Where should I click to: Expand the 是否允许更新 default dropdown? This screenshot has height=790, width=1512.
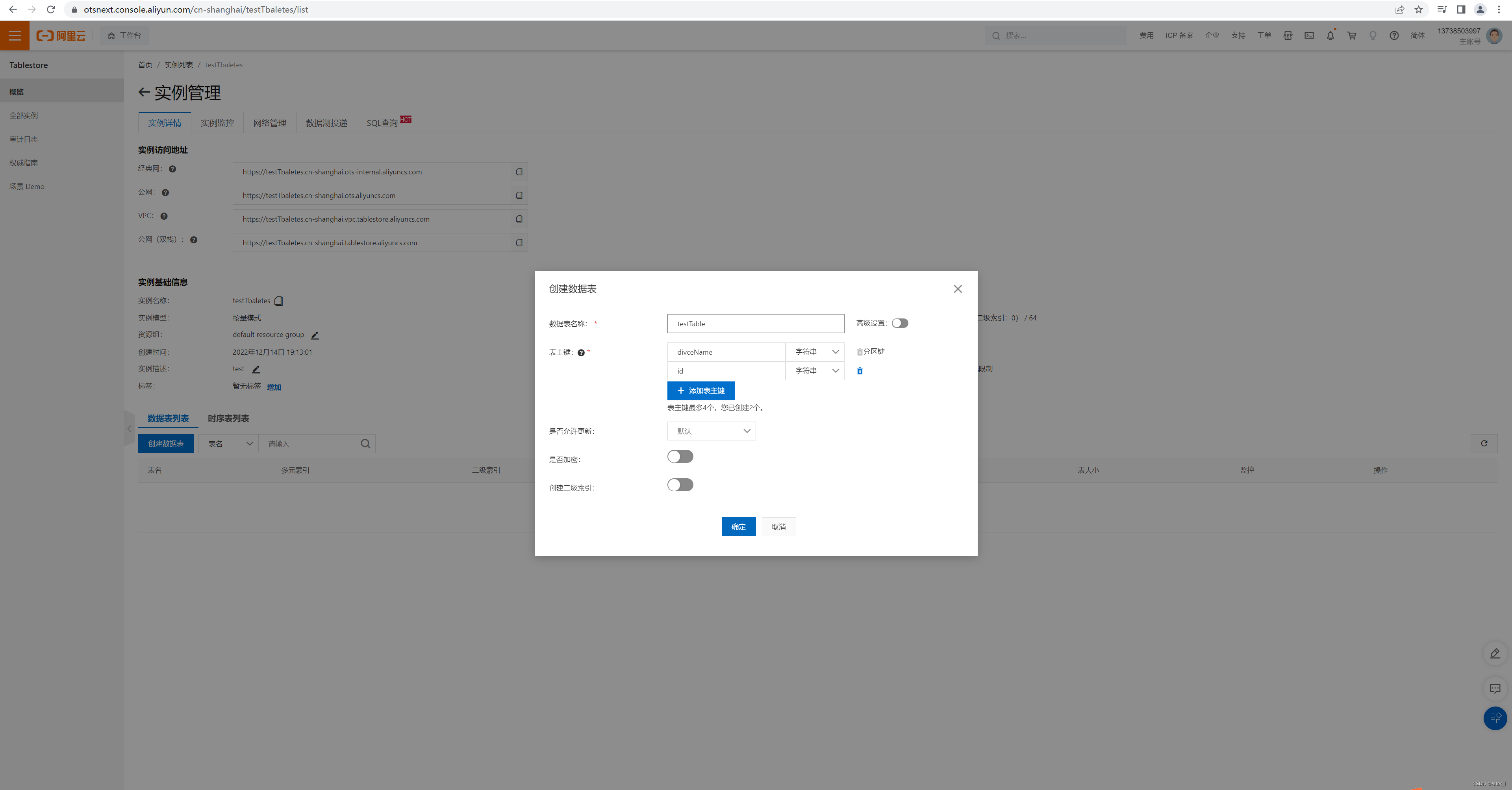coord(711,431)
